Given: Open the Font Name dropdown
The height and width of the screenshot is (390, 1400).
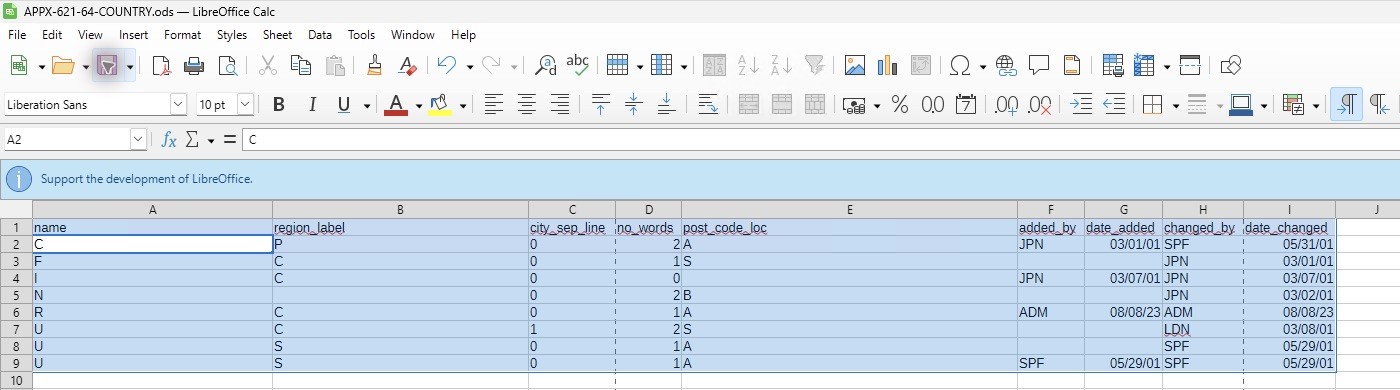Looking at the screenshot, I should point(178,104).
